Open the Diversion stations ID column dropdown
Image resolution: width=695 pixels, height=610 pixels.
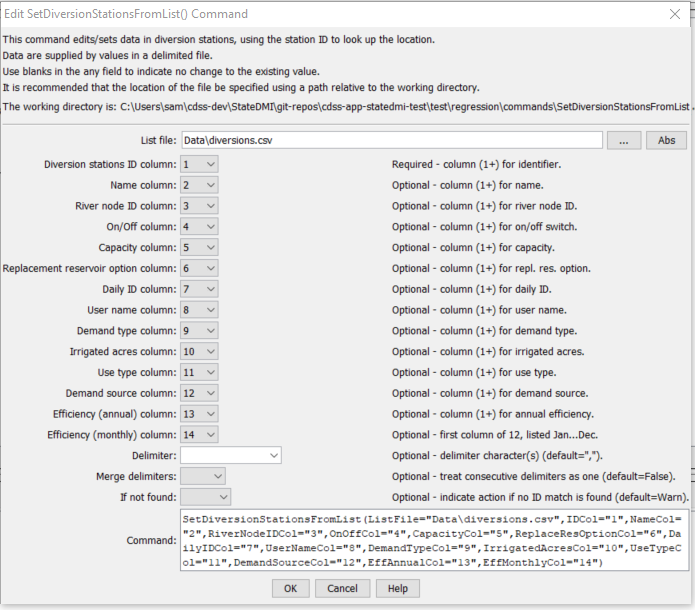pyautogui.click(x=199, y=164)
